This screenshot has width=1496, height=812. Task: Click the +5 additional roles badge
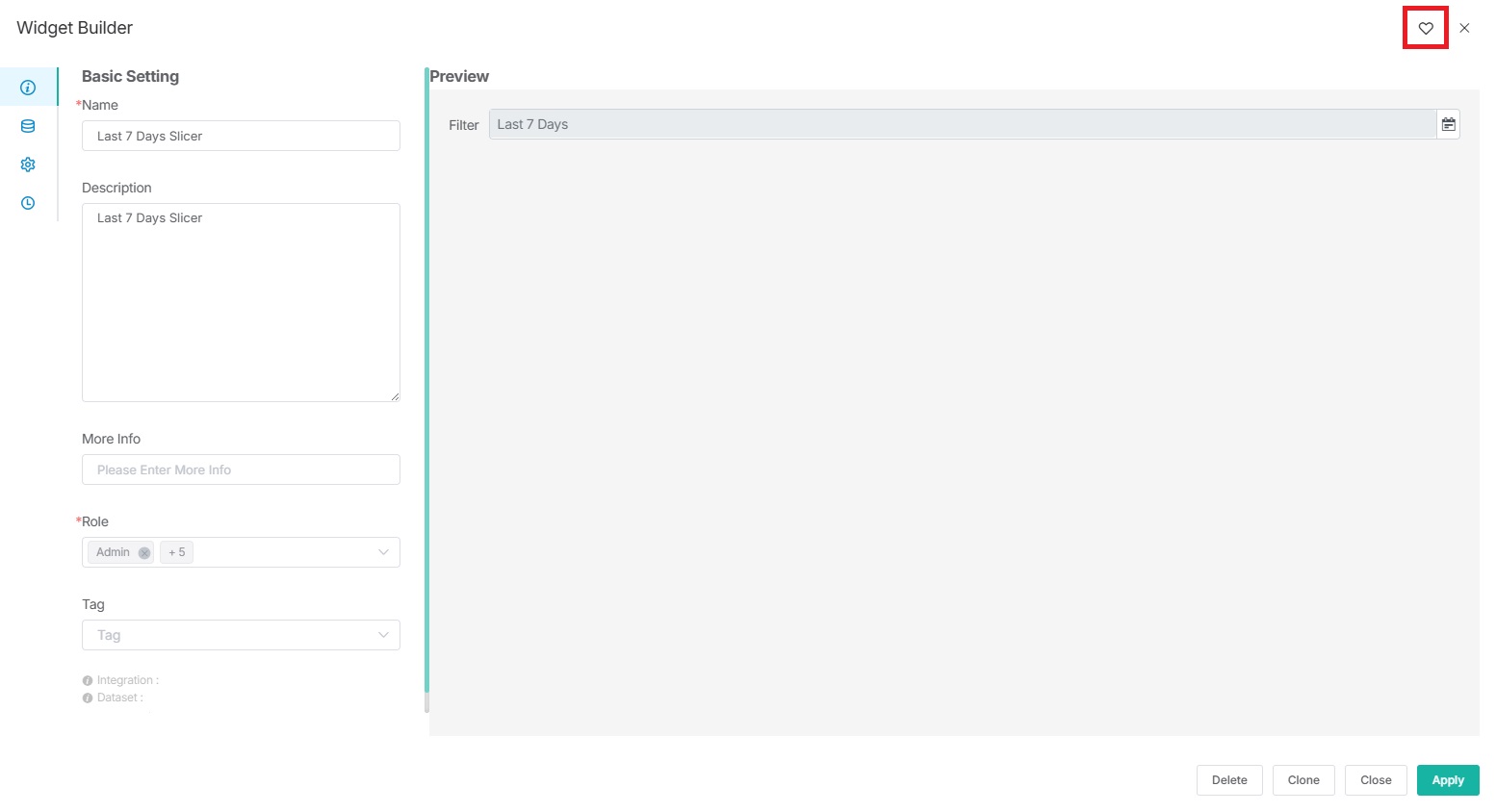click(176, 552)
